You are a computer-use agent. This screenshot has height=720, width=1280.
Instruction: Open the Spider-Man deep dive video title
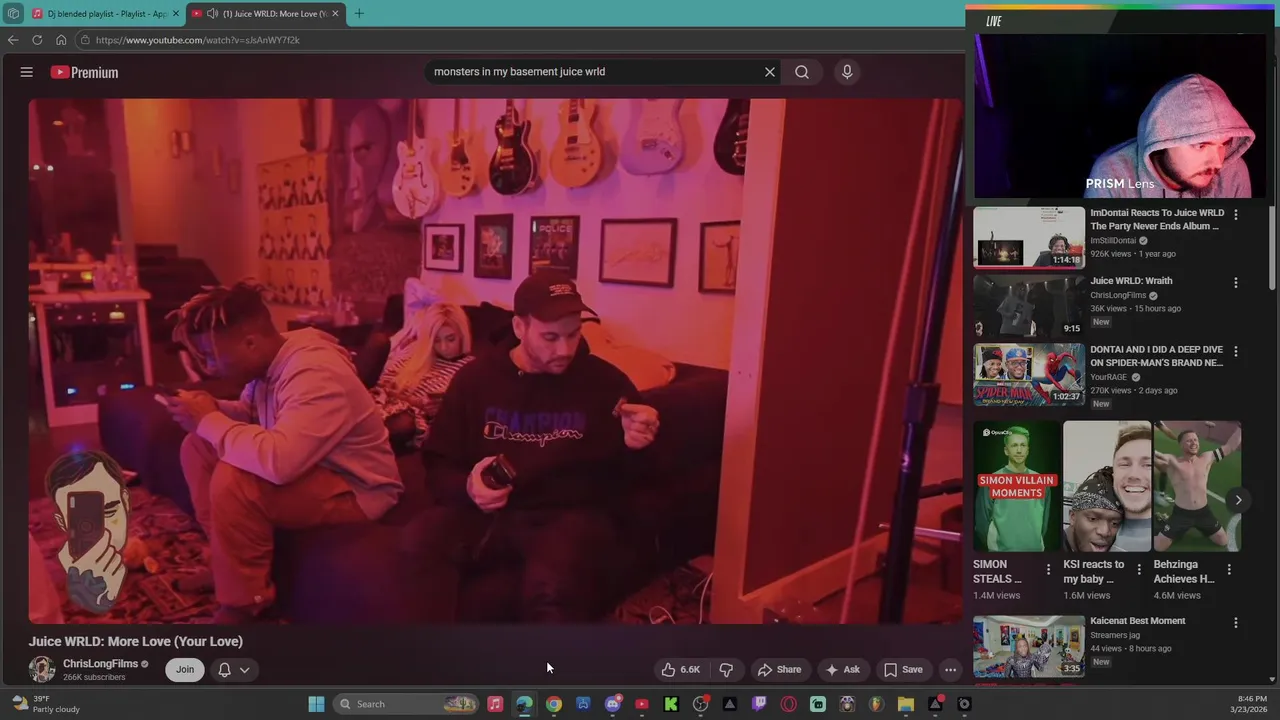(1157, 356)
